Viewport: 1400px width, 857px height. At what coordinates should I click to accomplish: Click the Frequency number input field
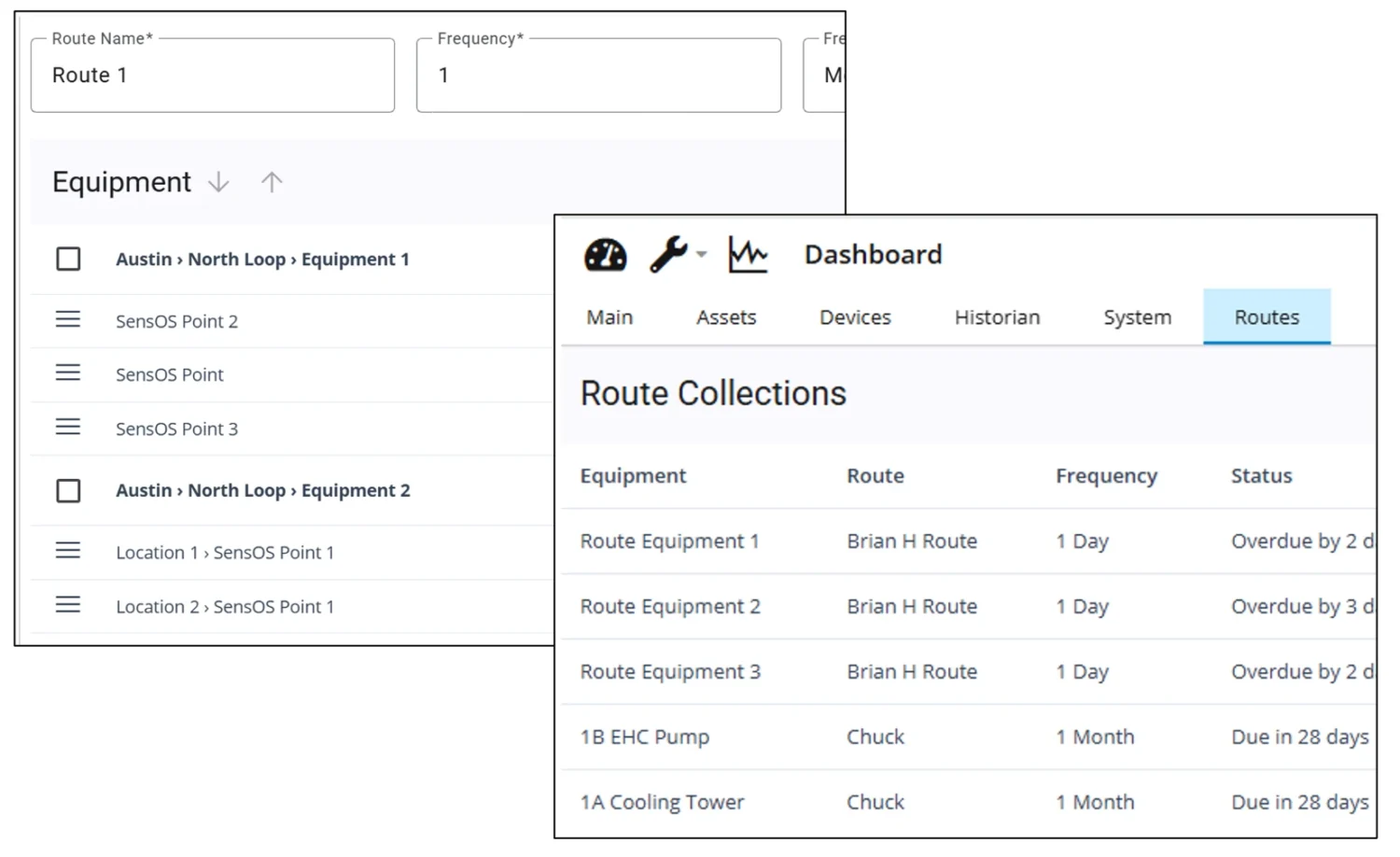(x=597, y=76)
